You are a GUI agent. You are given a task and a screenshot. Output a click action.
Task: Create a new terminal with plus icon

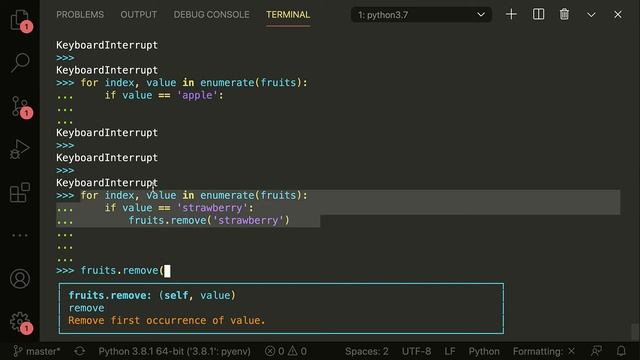(511, 15)
